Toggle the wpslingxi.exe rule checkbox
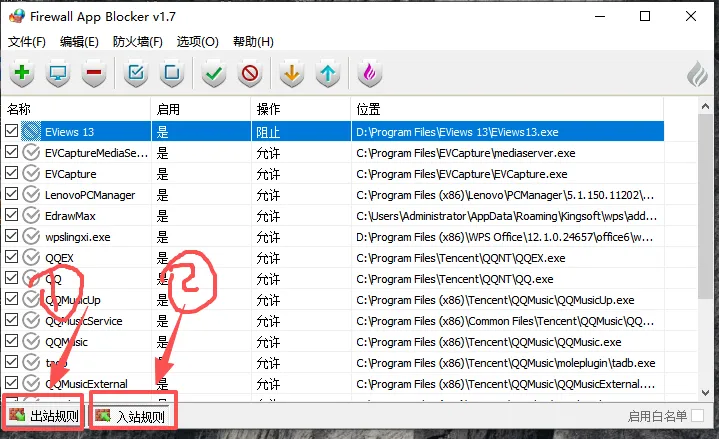Screen dimensions: 719x439 [11, 236]
